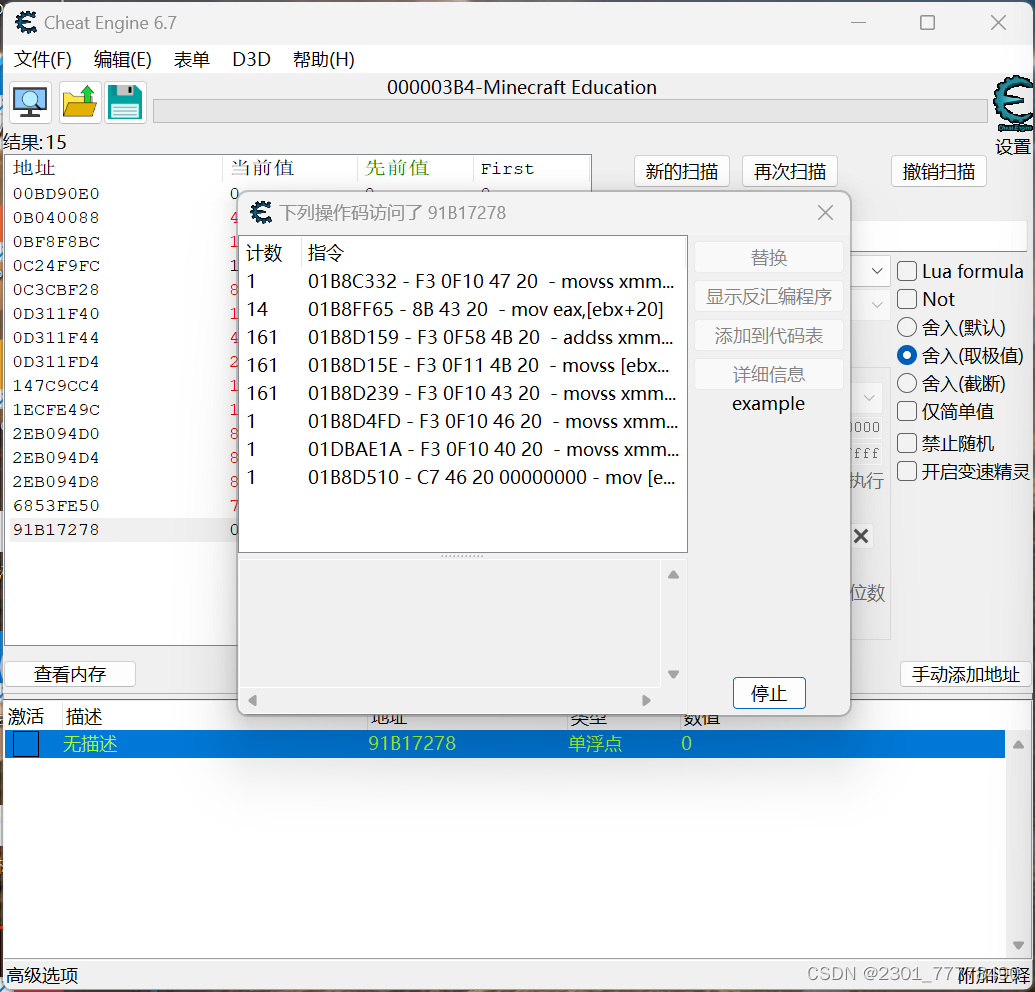Screen dimensions: 1035x992
Task: Select address 0B040088 in results list
Action: click(x=56, y=217)
